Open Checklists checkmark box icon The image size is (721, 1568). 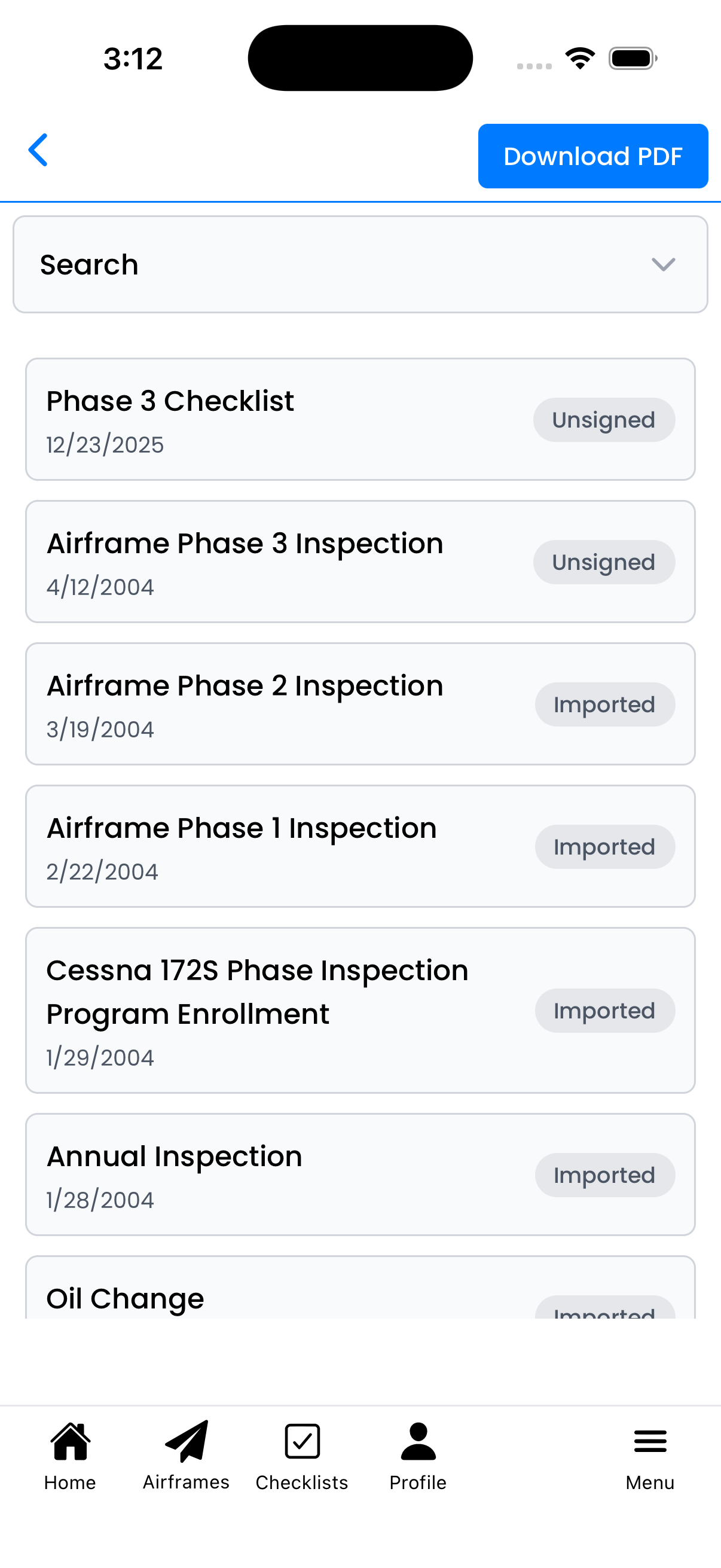pos(302,1441)
